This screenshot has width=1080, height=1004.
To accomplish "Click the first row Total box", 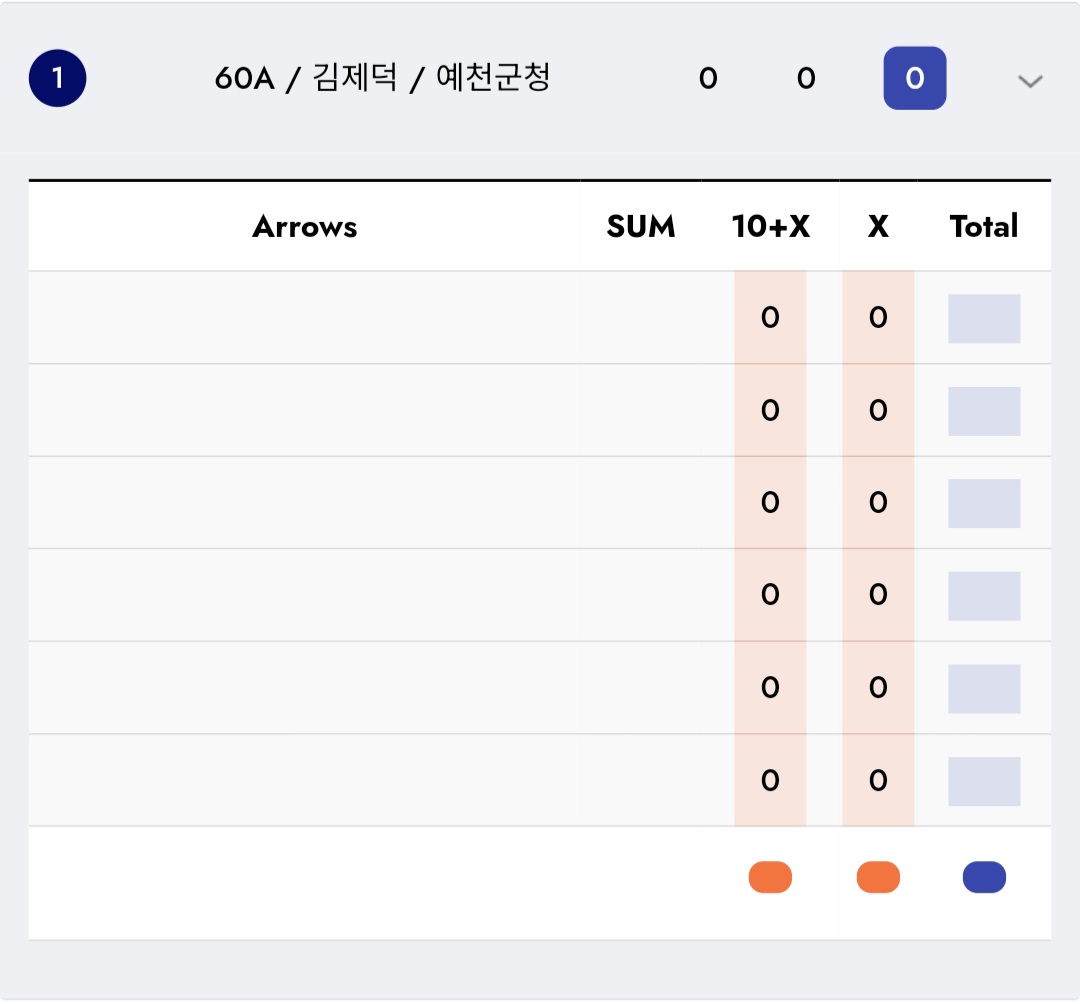I will click(984, 318).
